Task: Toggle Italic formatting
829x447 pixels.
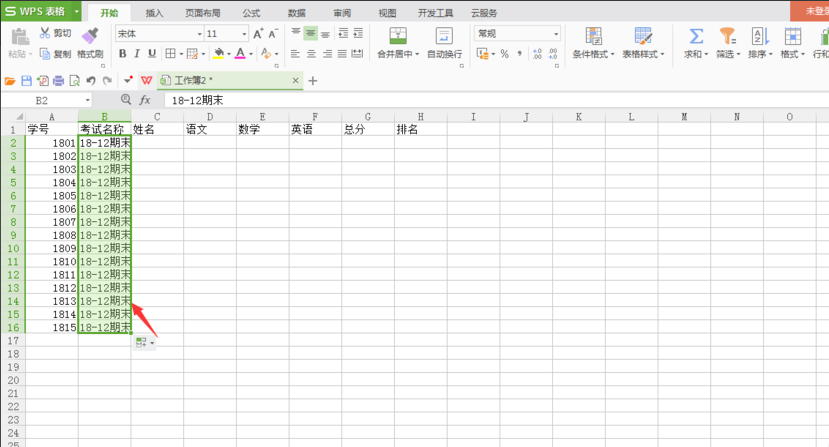Action: [x=136, y=54]
